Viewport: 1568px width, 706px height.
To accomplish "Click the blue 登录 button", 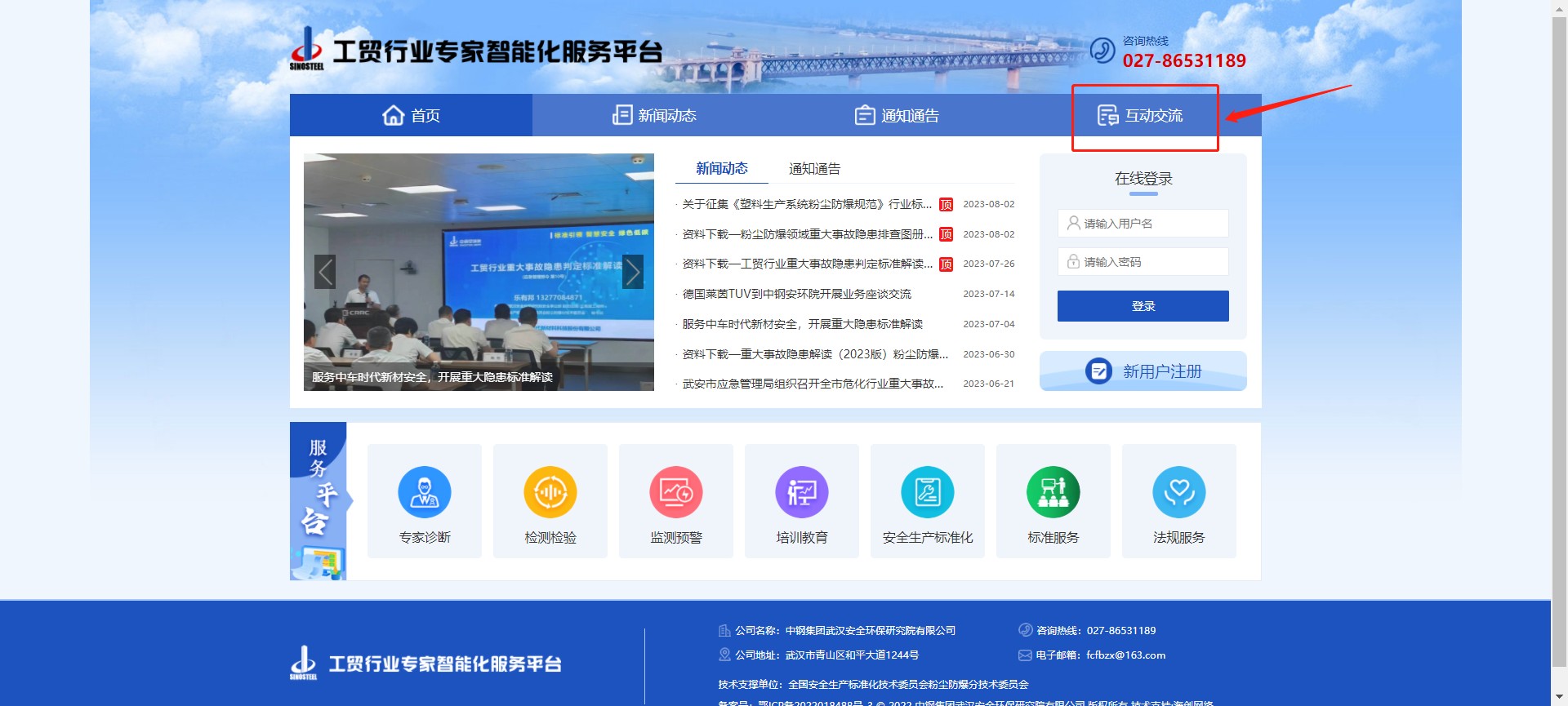I will coord(1143,306).
